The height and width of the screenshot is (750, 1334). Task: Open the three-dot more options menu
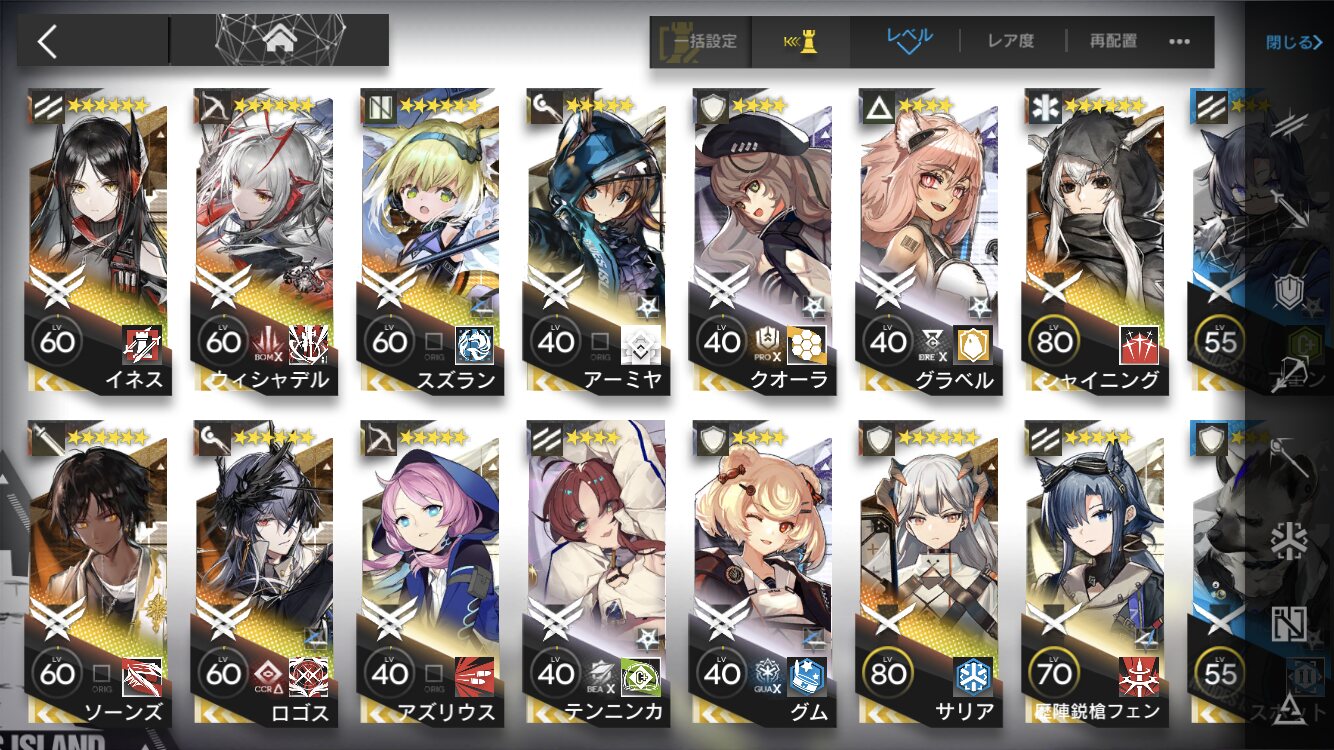pos(1179,42)
